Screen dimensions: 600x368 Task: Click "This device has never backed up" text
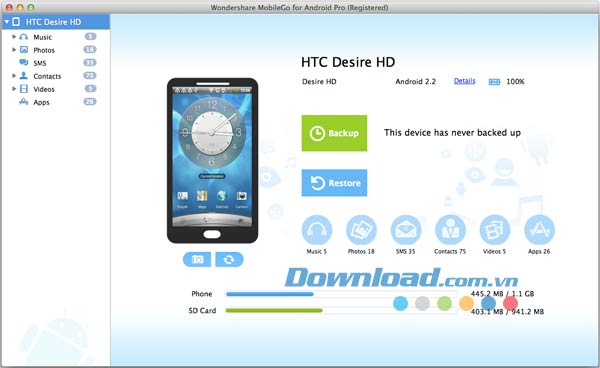(452, 133)
